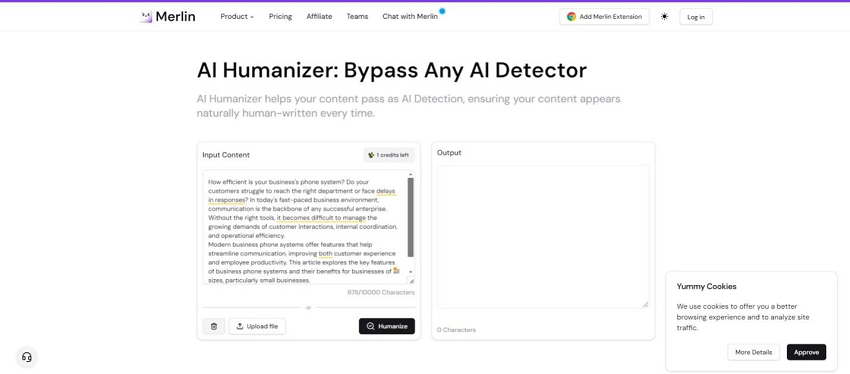The height and width of the screenshot is (374, 850).
Task: Click More Details in cookie banner
Action: (x=754, y=352)
